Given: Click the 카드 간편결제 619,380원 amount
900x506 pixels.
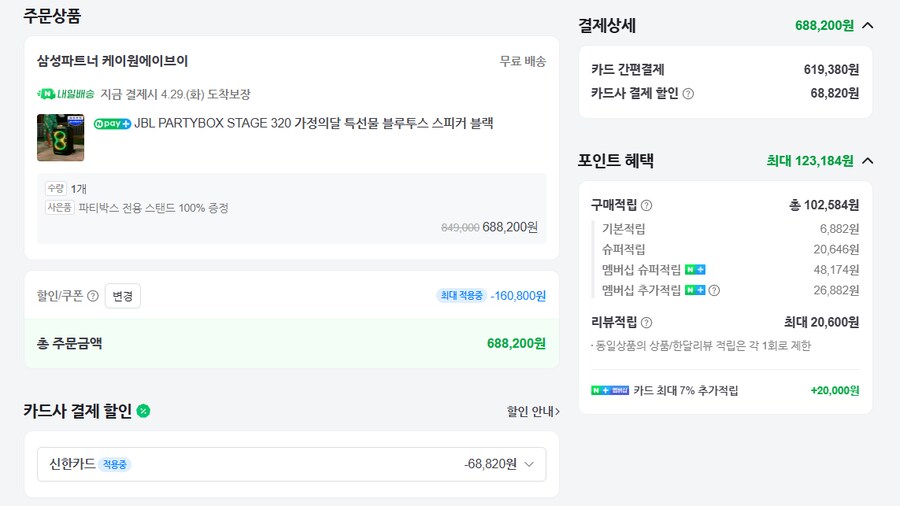Looking at the screenshot, I should tap(831, 69).
